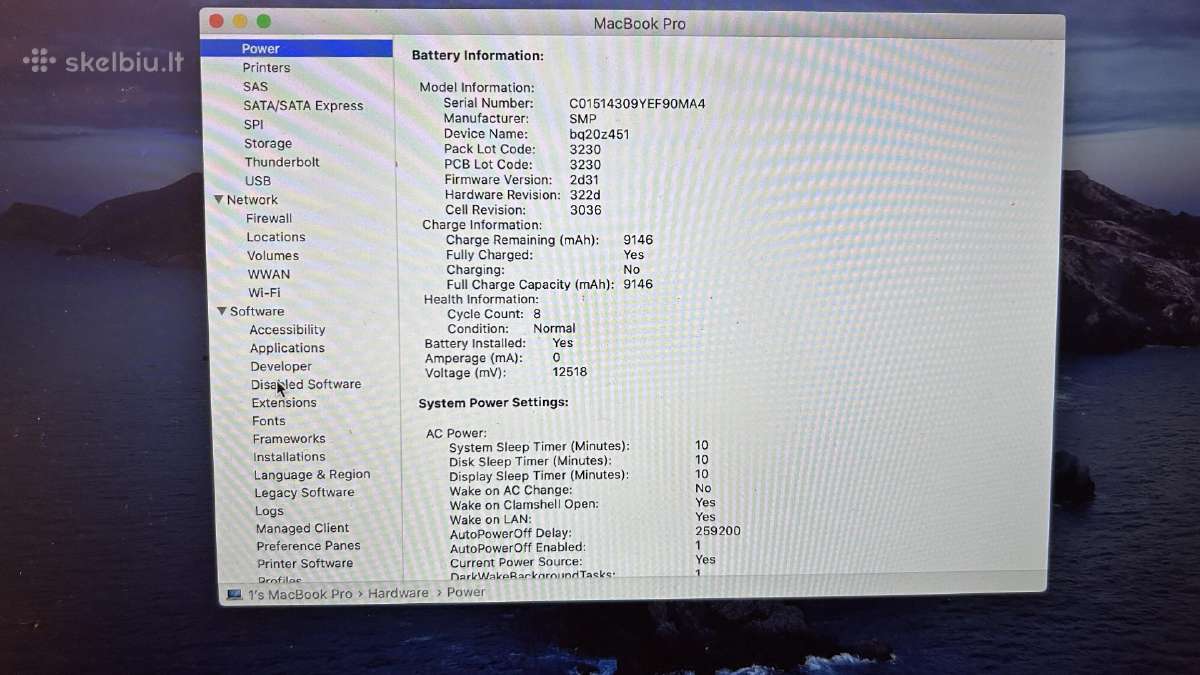Open Applications under Software

tap(287, 348)
